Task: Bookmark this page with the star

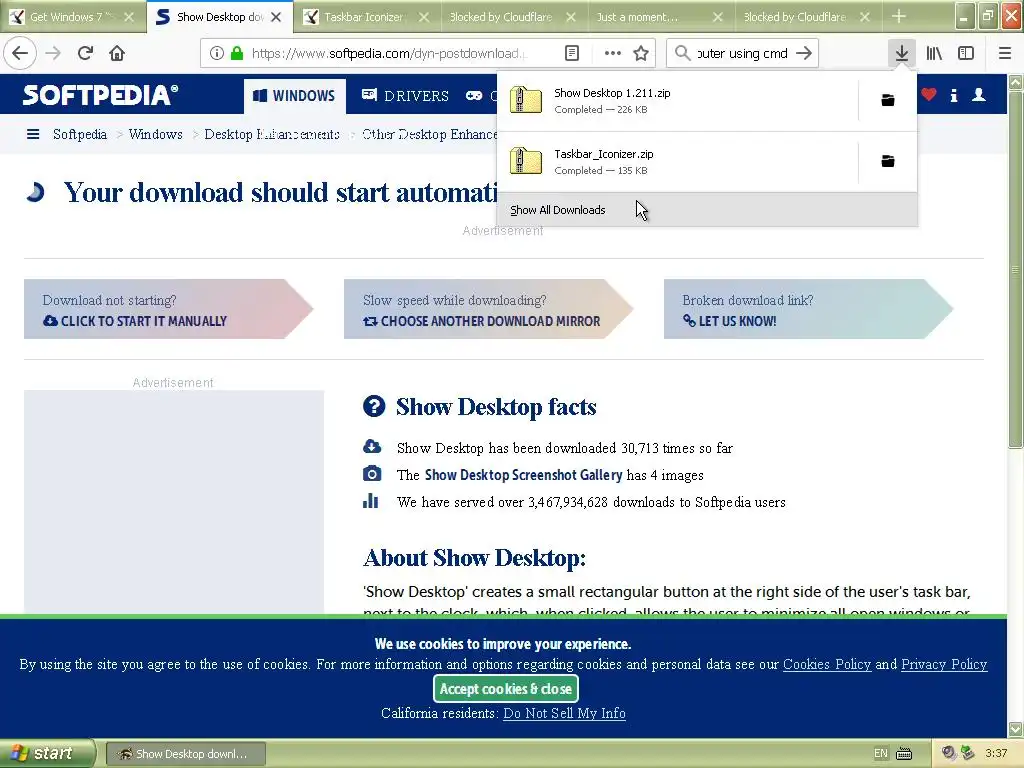Action: pos(641,53)
